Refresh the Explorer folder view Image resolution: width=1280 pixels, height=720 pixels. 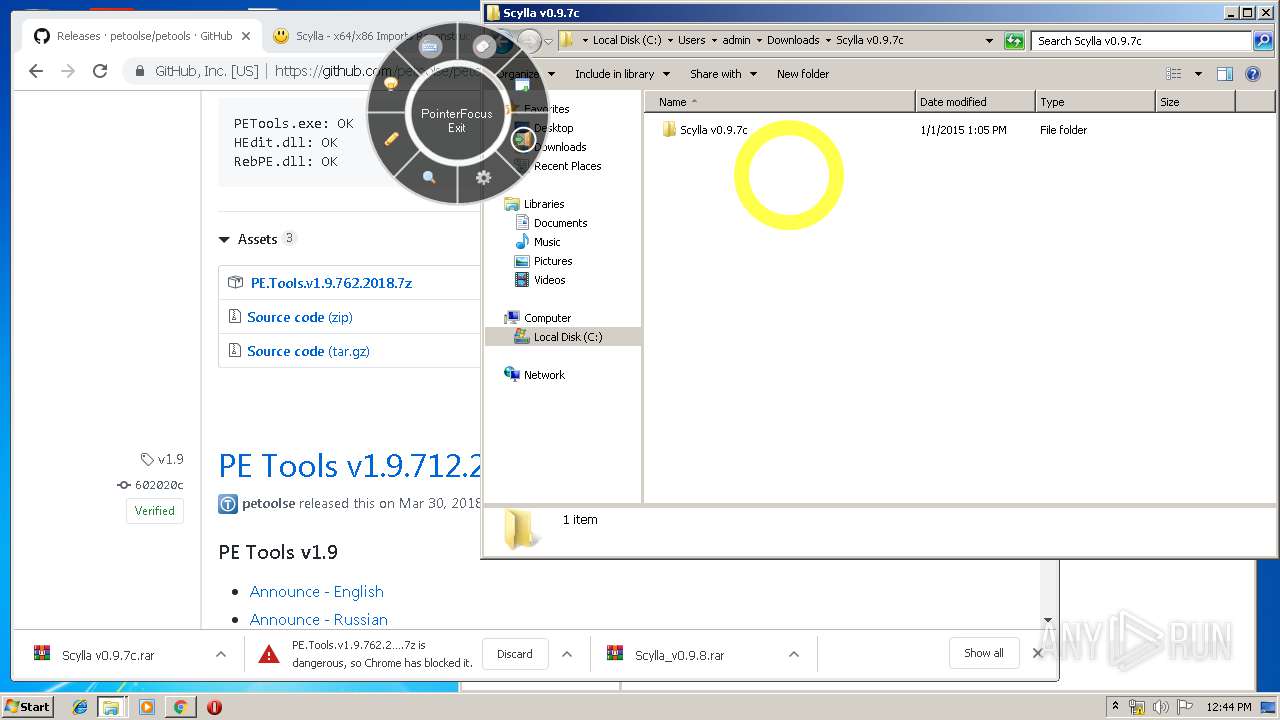1015,41
